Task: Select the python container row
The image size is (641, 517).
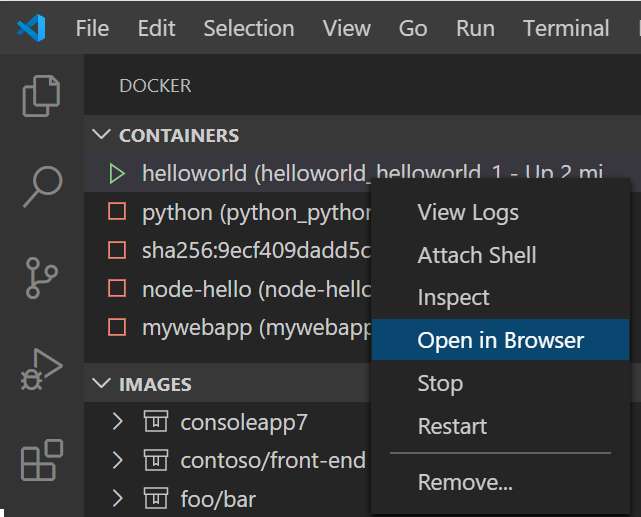Action: [x=228, y=212]
